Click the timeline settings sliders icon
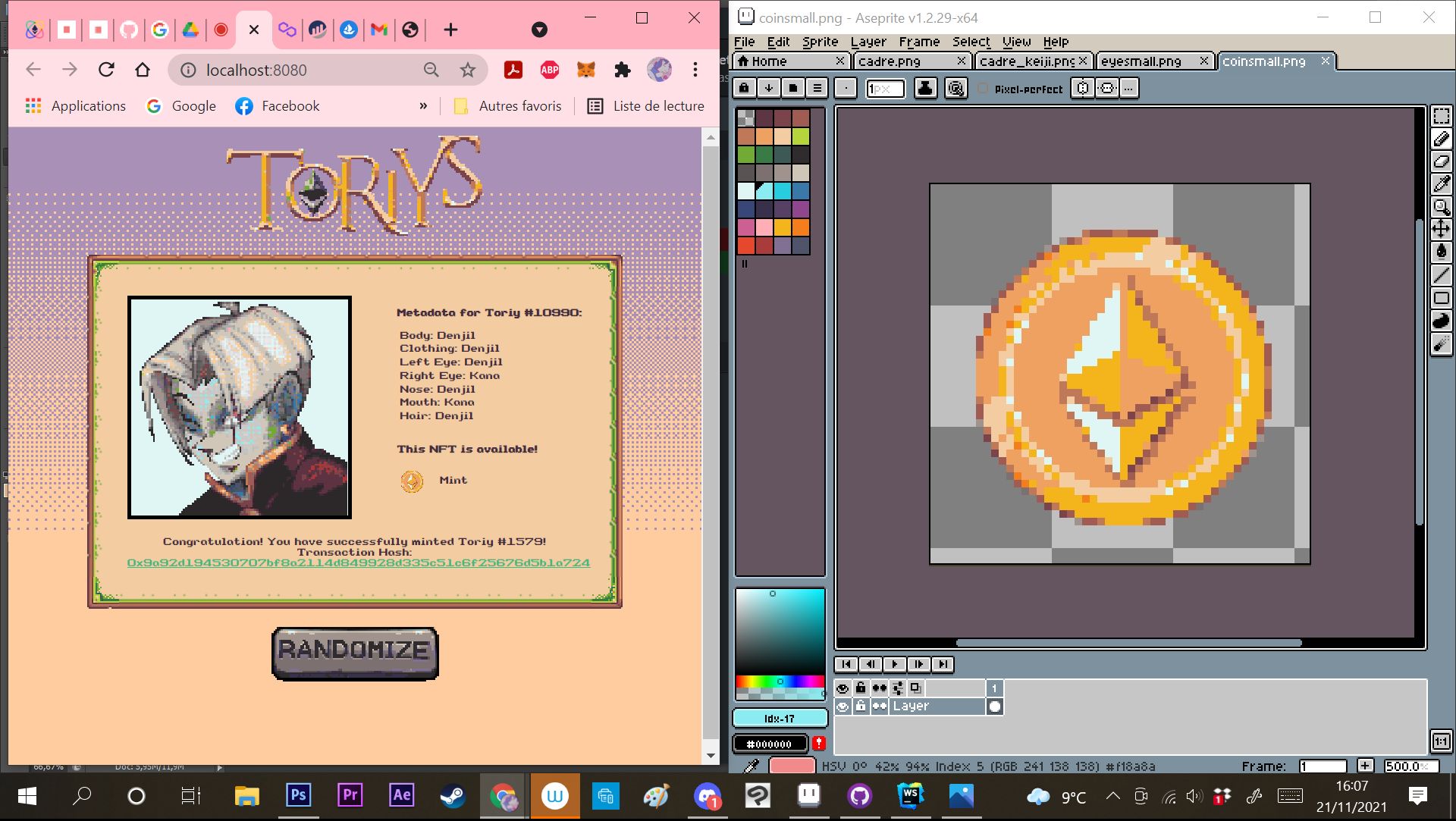 [898, 688]
